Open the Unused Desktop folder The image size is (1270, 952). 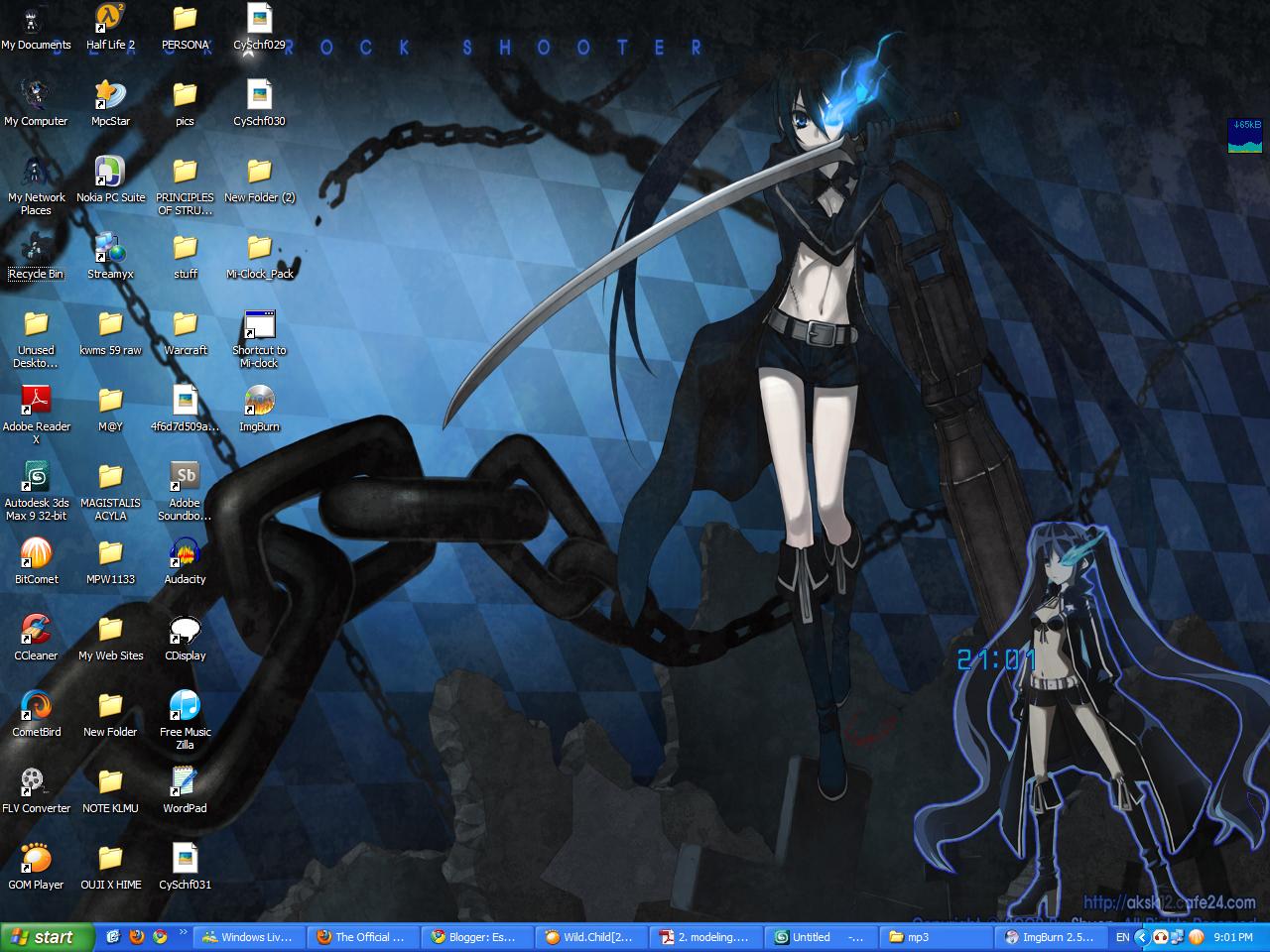36,339
